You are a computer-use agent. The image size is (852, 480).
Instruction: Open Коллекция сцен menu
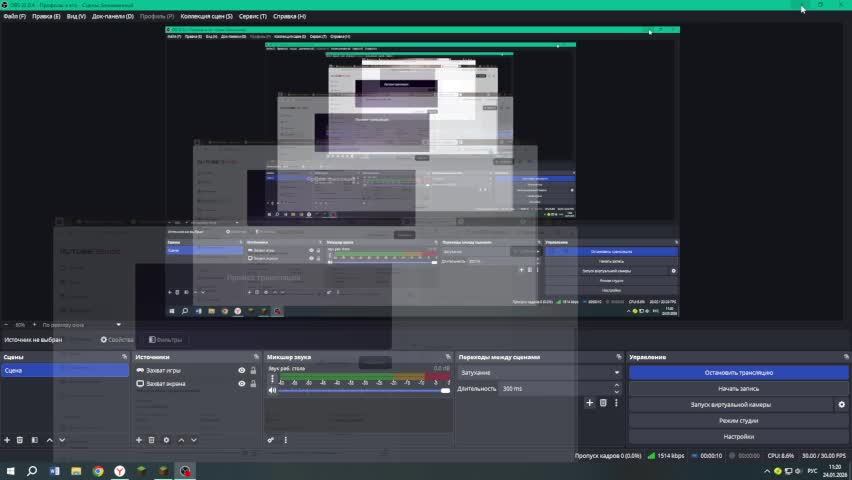point(206,16)
